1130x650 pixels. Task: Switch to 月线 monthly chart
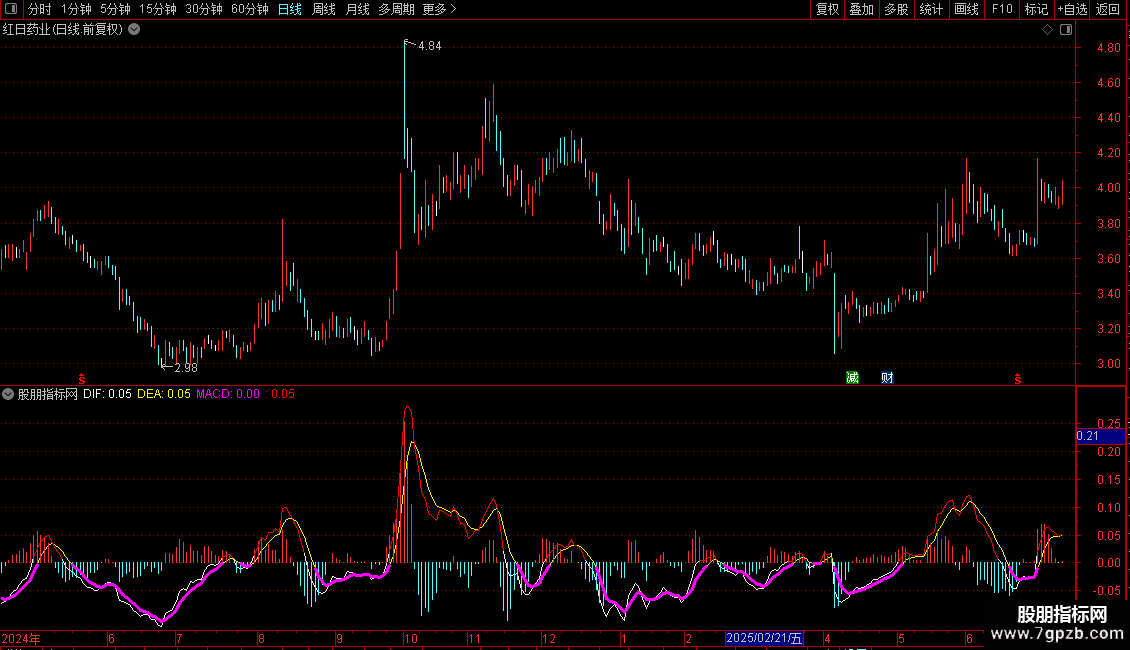357,9
